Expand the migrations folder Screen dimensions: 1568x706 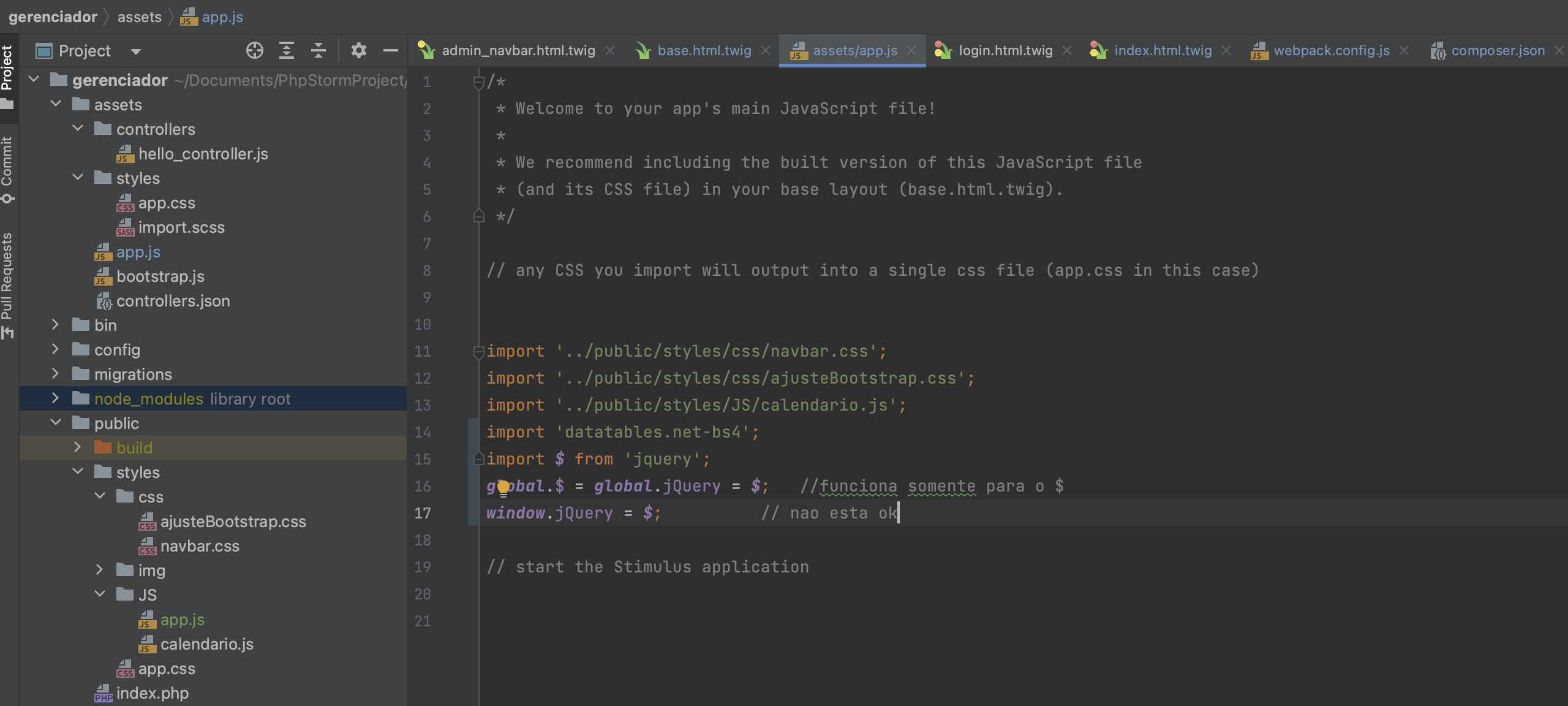(x=55, y=374)
